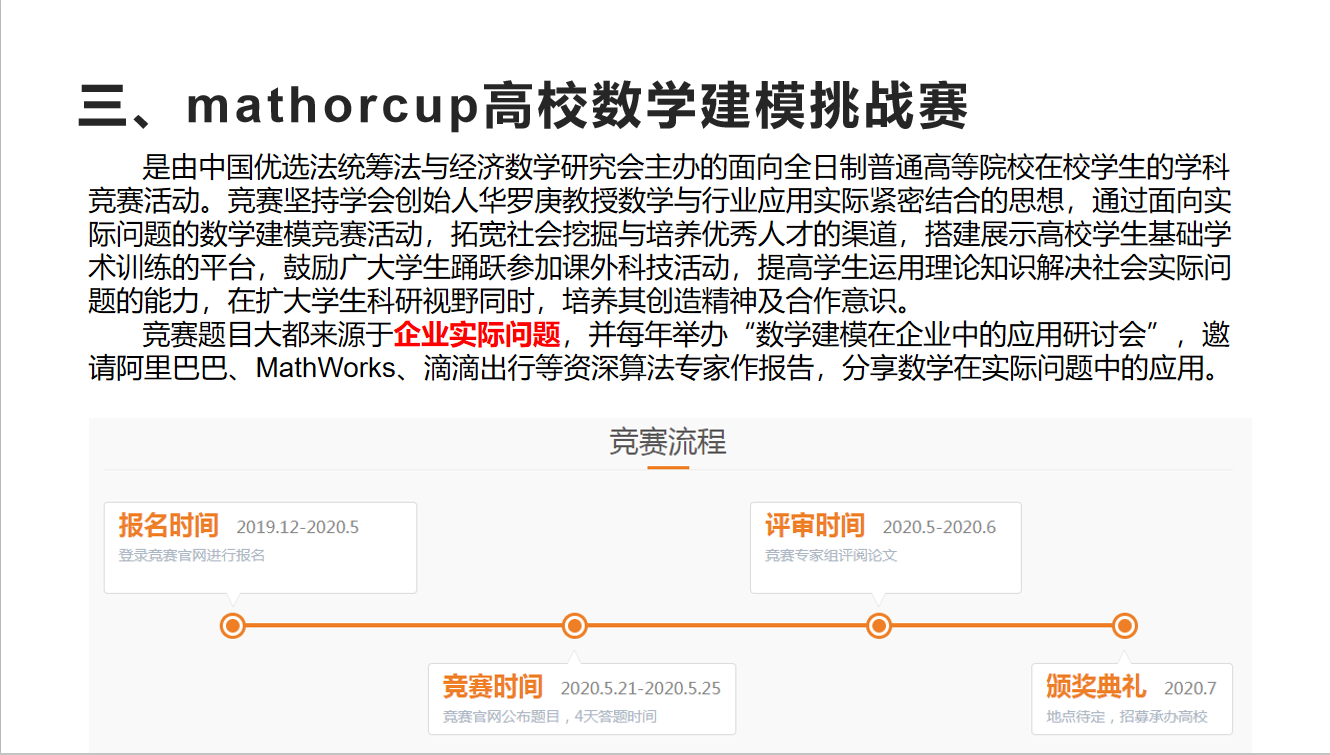
Task: Click the paragraph line starting '题的能力，在扩大学生'
Action: point(498,301)
